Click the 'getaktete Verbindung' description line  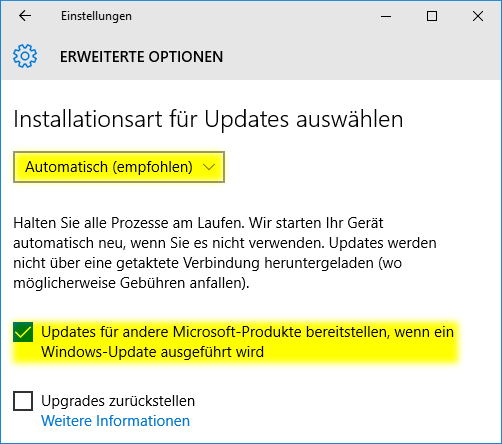coord(207,263)
